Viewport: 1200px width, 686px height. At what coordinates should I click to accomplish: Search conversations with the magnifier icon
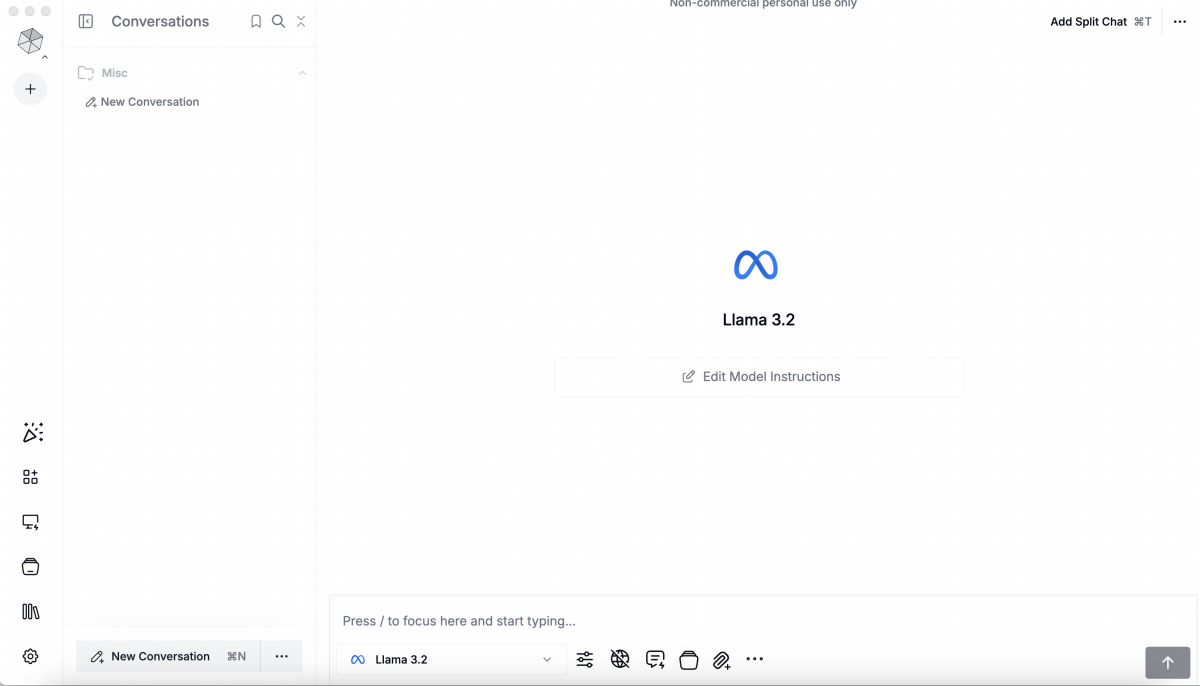[278, 21]
